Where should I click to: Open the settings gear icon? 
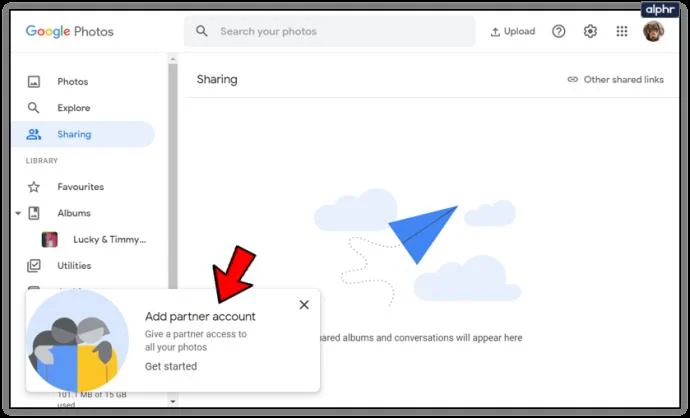point(590,31)
